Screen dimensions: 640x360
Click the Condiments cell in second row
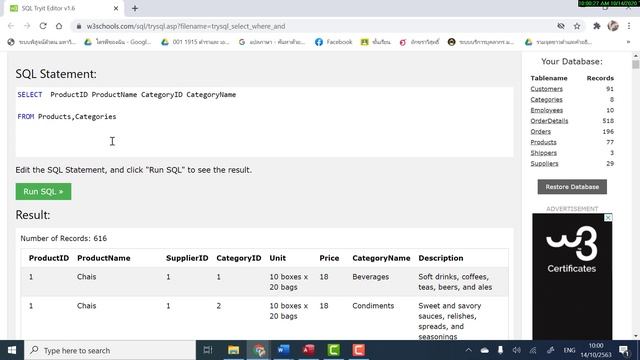pyautogui.click(x=373, y=306)
